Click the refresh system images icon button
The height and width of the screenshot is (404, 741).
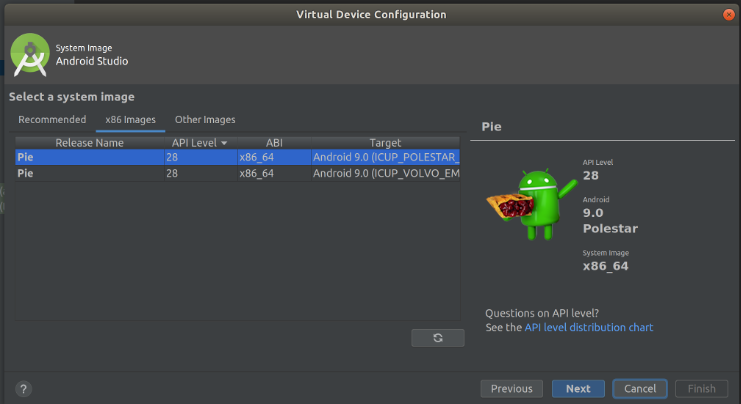(438, 338)
